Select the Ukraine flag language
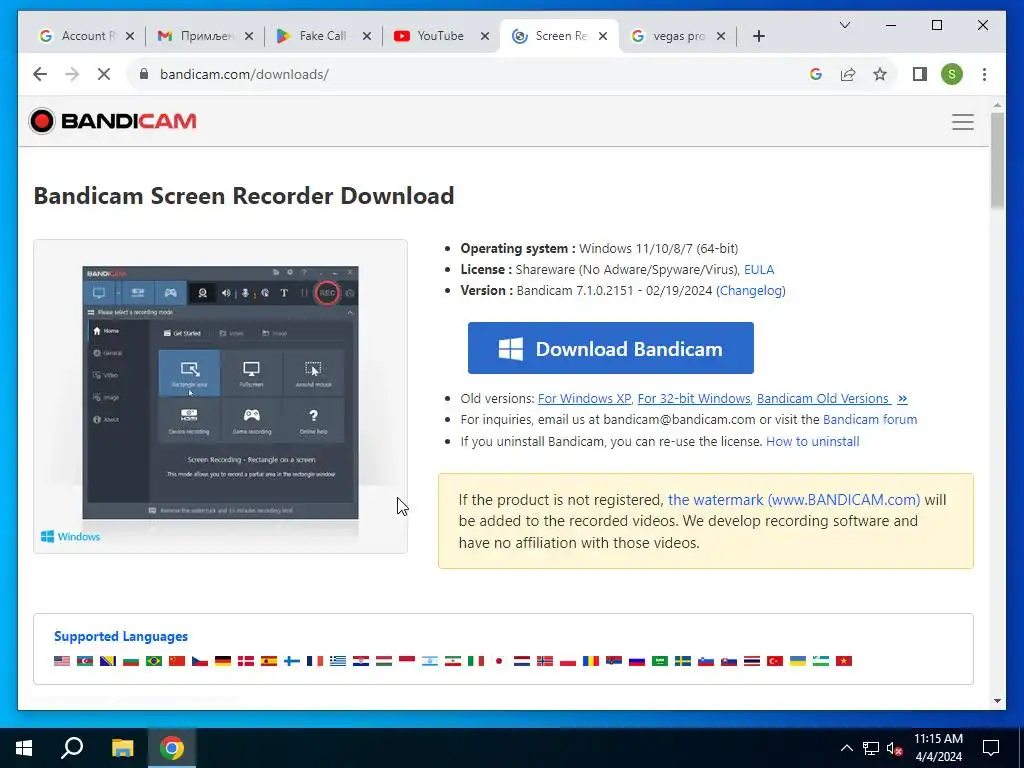1024x768 pixels. tap(798, 661)
